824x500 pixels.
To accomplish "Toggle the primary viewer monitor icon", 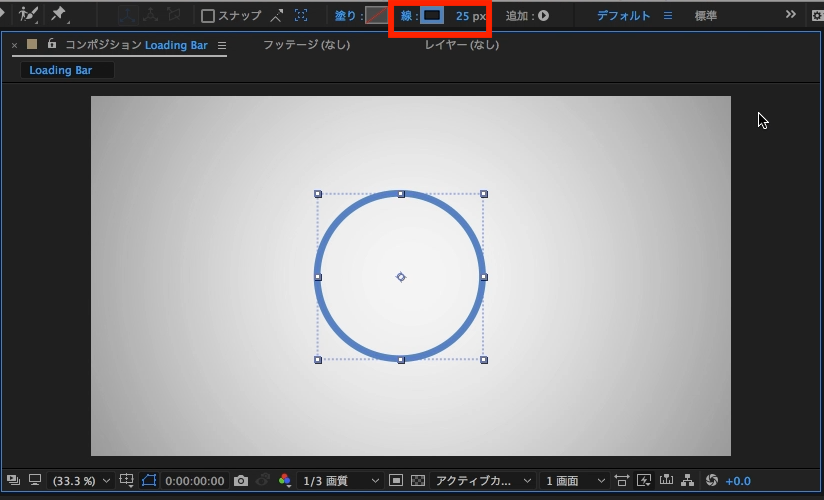I will click(35, 480).
